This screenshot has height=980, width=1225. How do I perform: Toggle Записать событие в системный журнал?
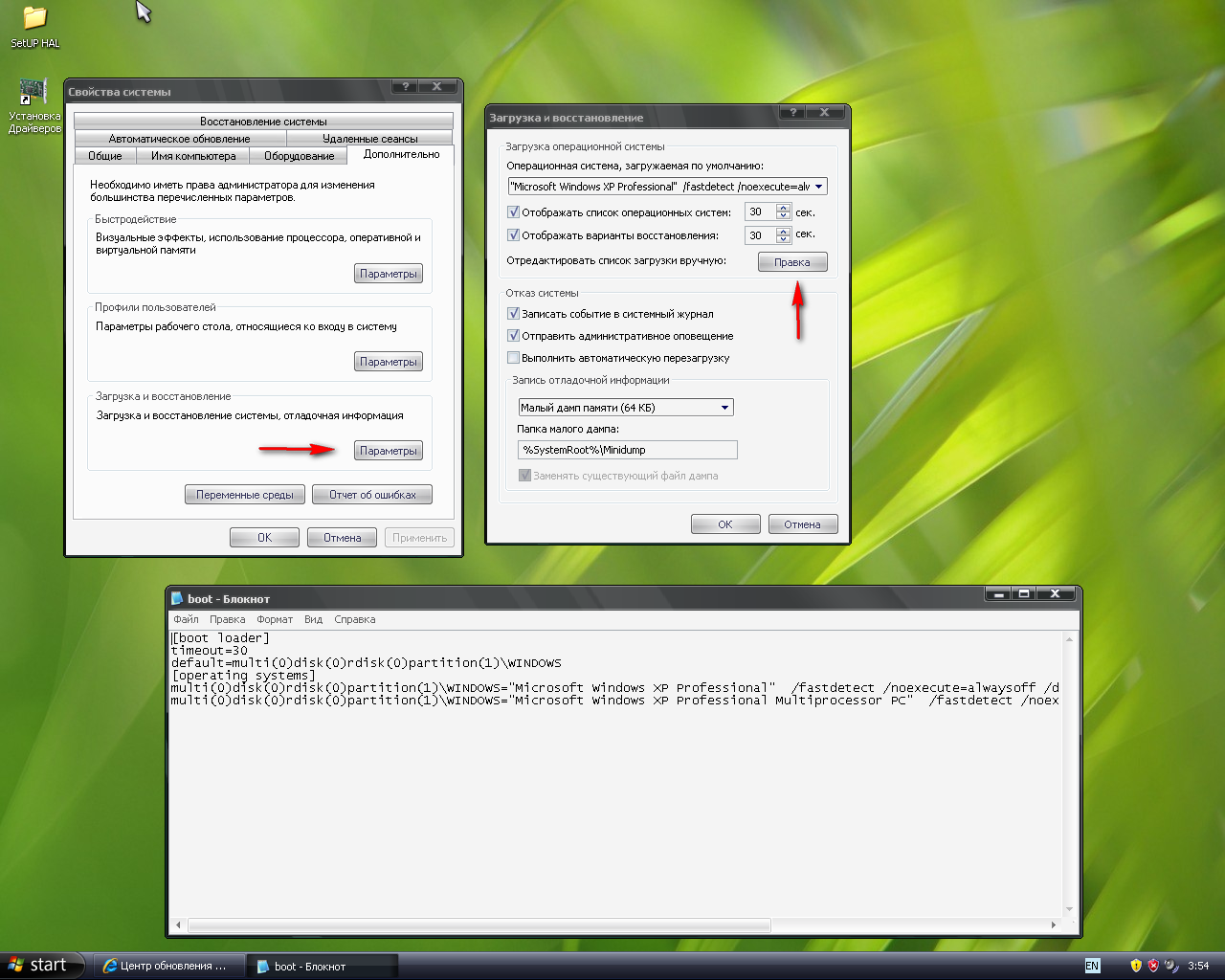[514, 314]
